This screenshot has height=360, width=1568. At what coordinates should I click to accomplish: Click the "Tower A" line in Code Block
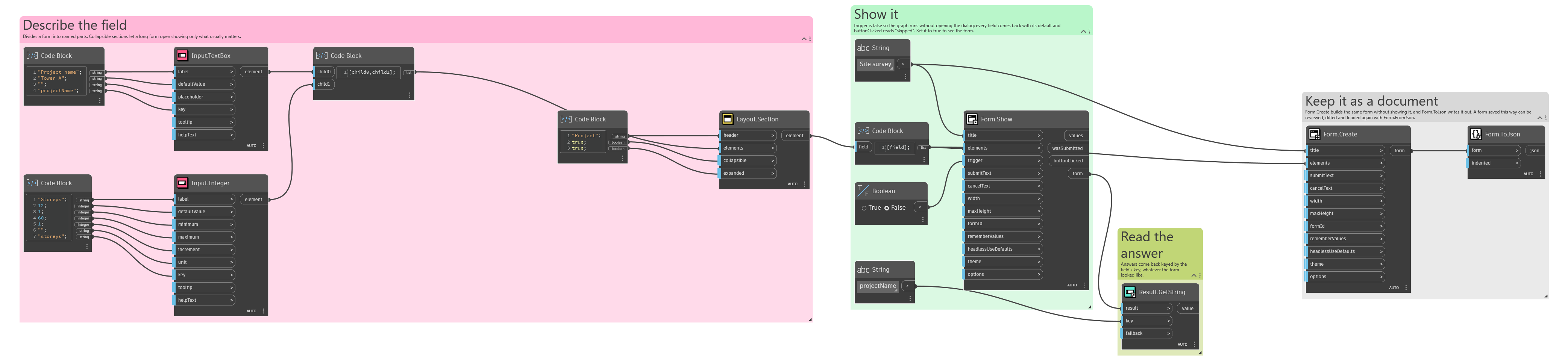(x=53, y=79)
